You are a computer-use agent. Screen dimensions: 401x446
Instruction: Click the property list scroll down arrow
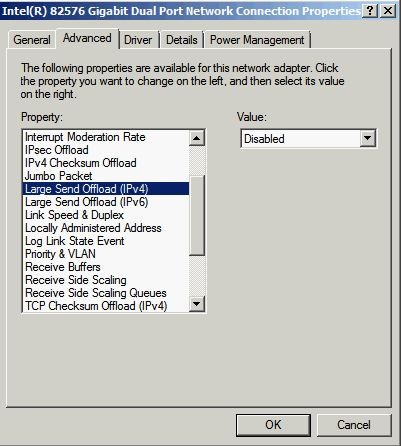click(197, 304)
